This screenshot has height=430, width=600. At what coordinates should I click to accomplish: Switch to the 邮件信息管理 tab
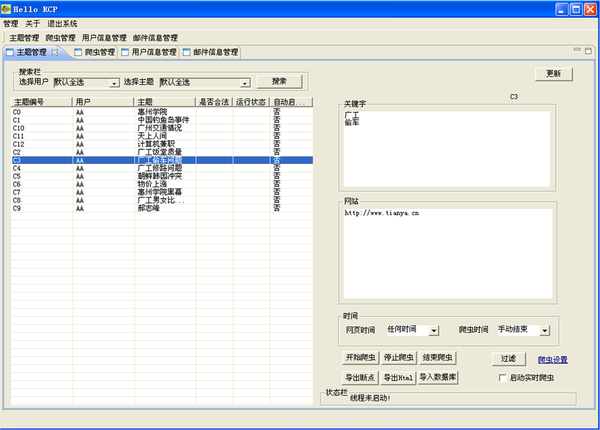(x=214, y=52)
